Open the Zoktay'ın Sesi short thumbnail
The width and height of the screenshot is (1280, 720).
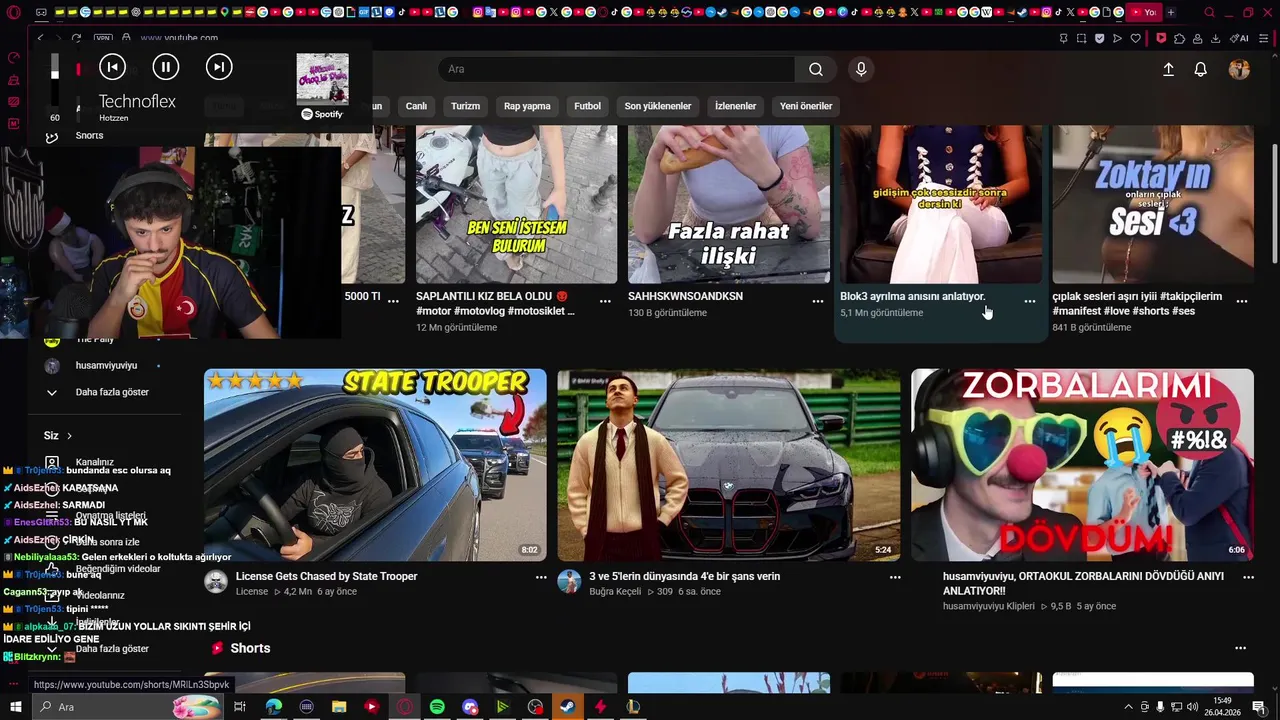pyautogui.click(x=1153, y=205)
